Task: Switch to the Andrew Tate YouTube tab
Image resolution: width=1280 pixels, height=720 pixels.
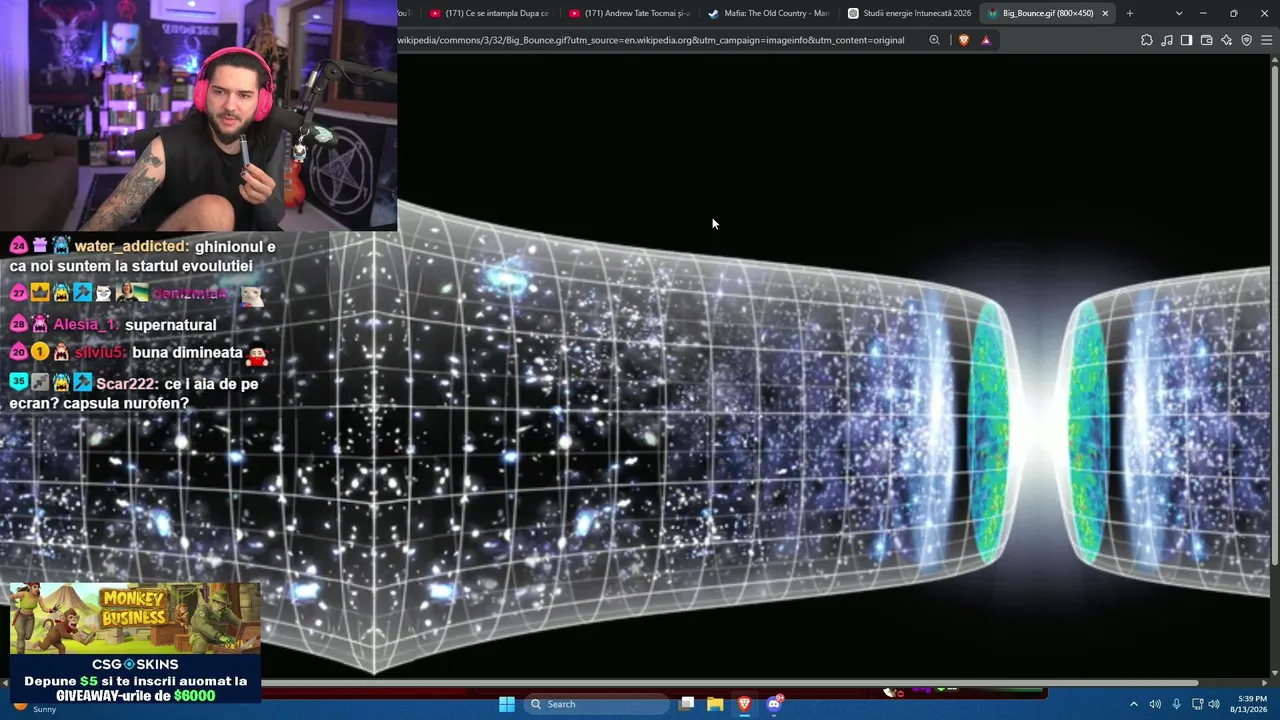Action: coord(630,13)
